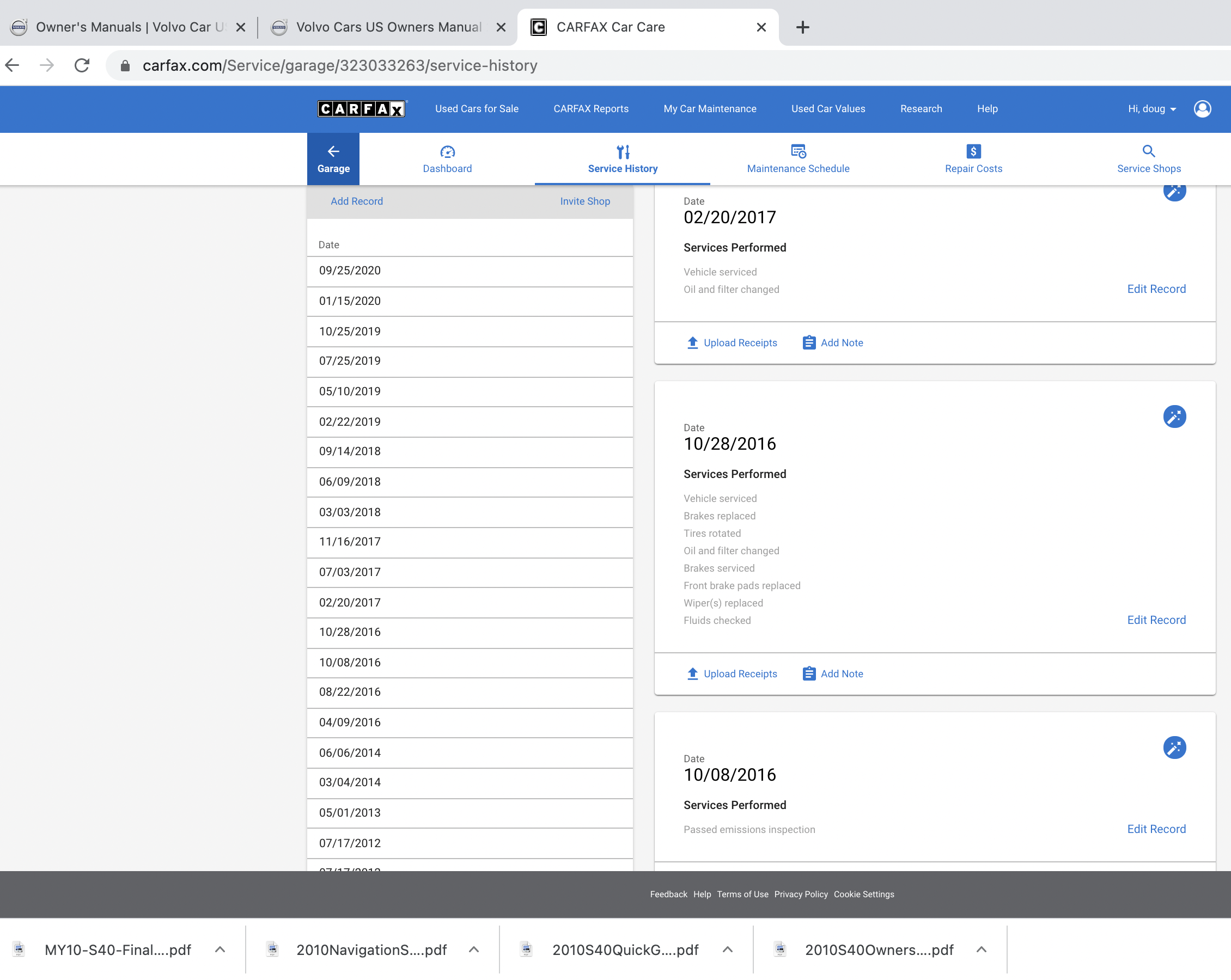Click Feedback link in footer
The width and height of the screenshot is (1231, 980).
point(668,895)
